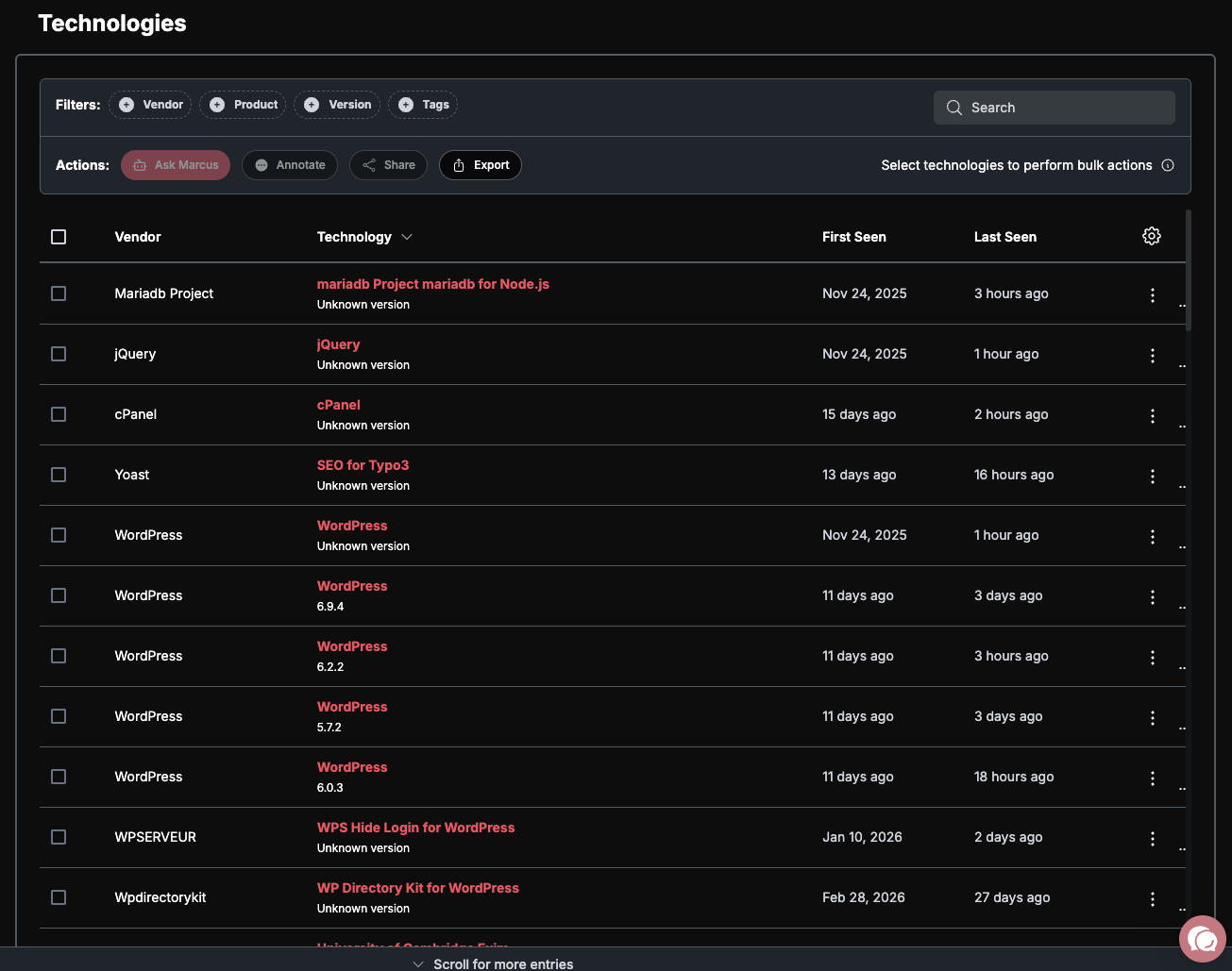Open row menu for WordPress Unknown version
Viewport: 1232px width, 971px height.
(1153, 536)
